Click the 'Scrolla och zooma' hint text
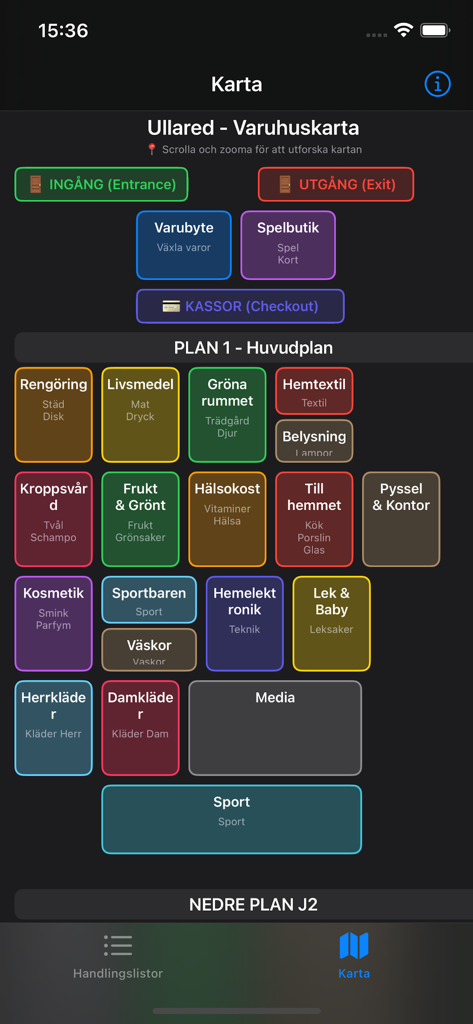473x1024 pixels. (253, 150)
